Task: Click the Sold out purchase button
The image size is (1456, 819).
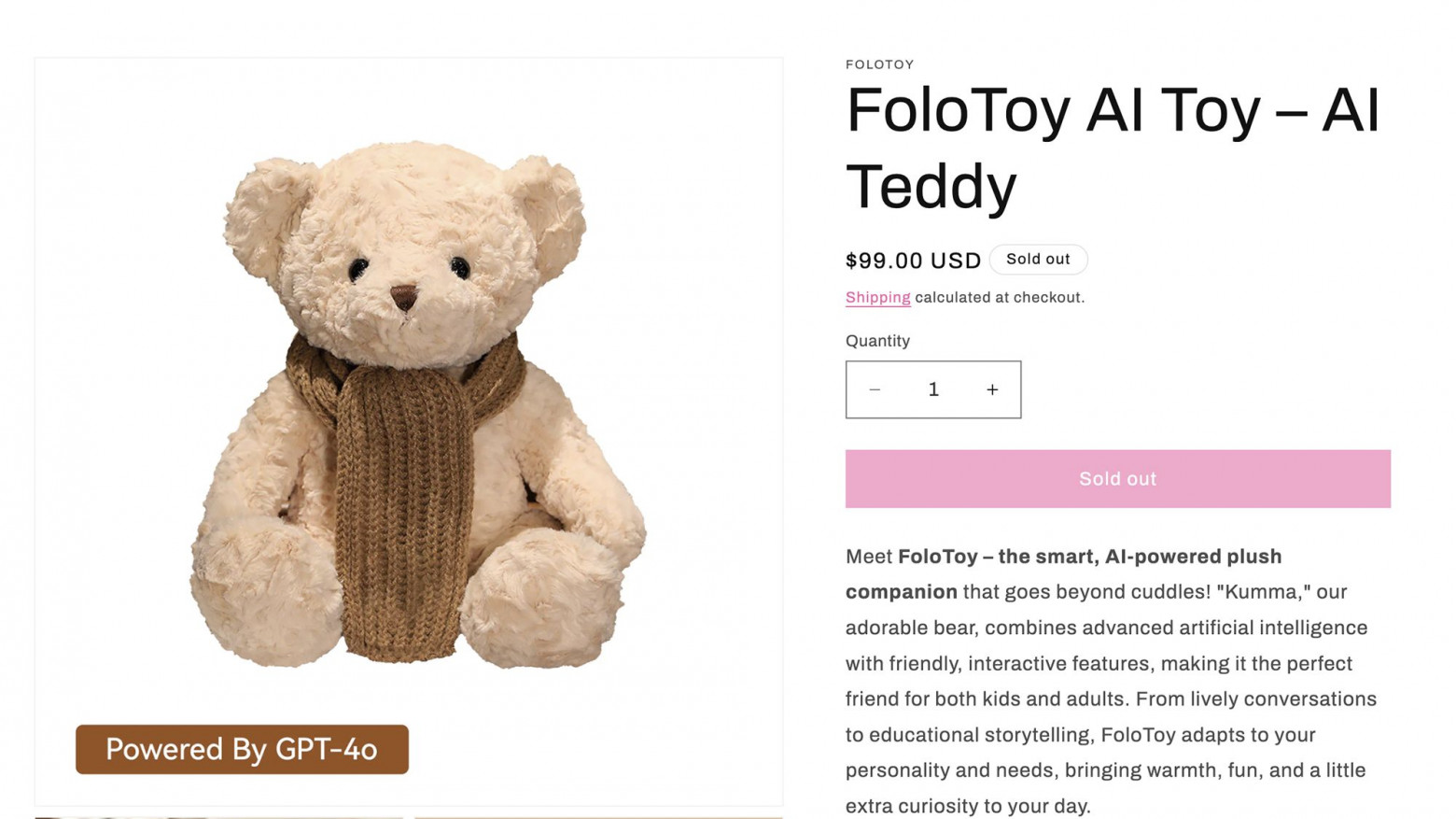Action: coord(1117,478)
